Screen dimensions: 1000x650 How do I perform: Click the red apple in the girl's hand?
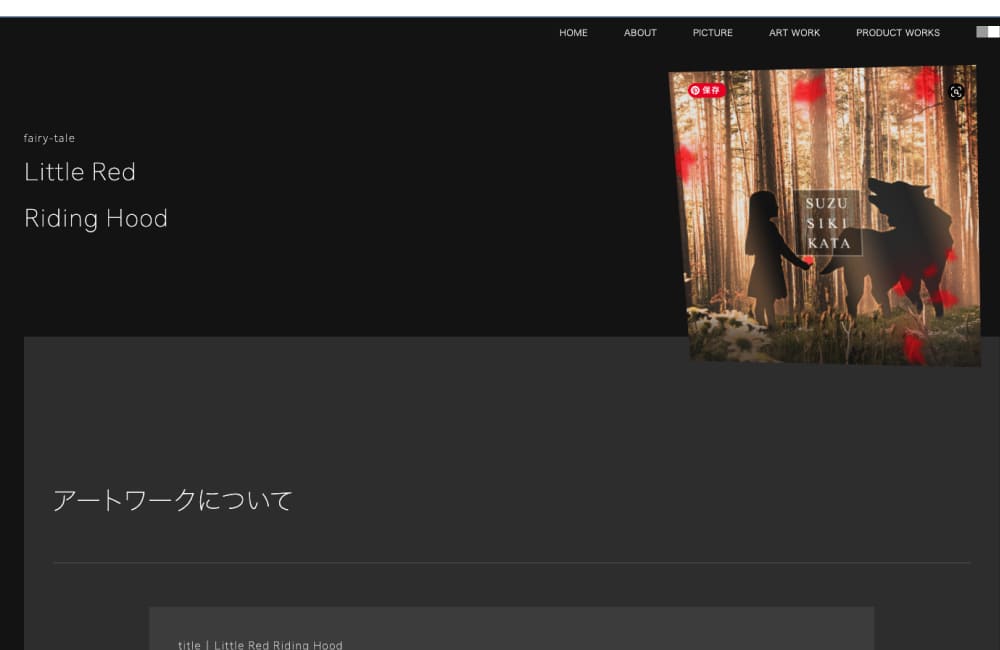[x=808, y=262]
